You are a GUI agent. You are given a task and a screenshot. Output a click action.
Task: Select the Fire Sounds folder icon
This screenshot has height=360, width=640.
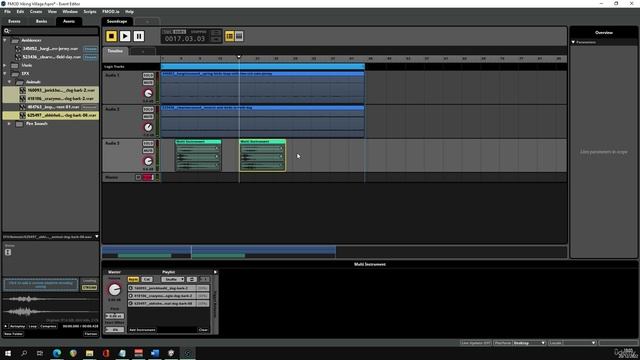pos(19,124)
